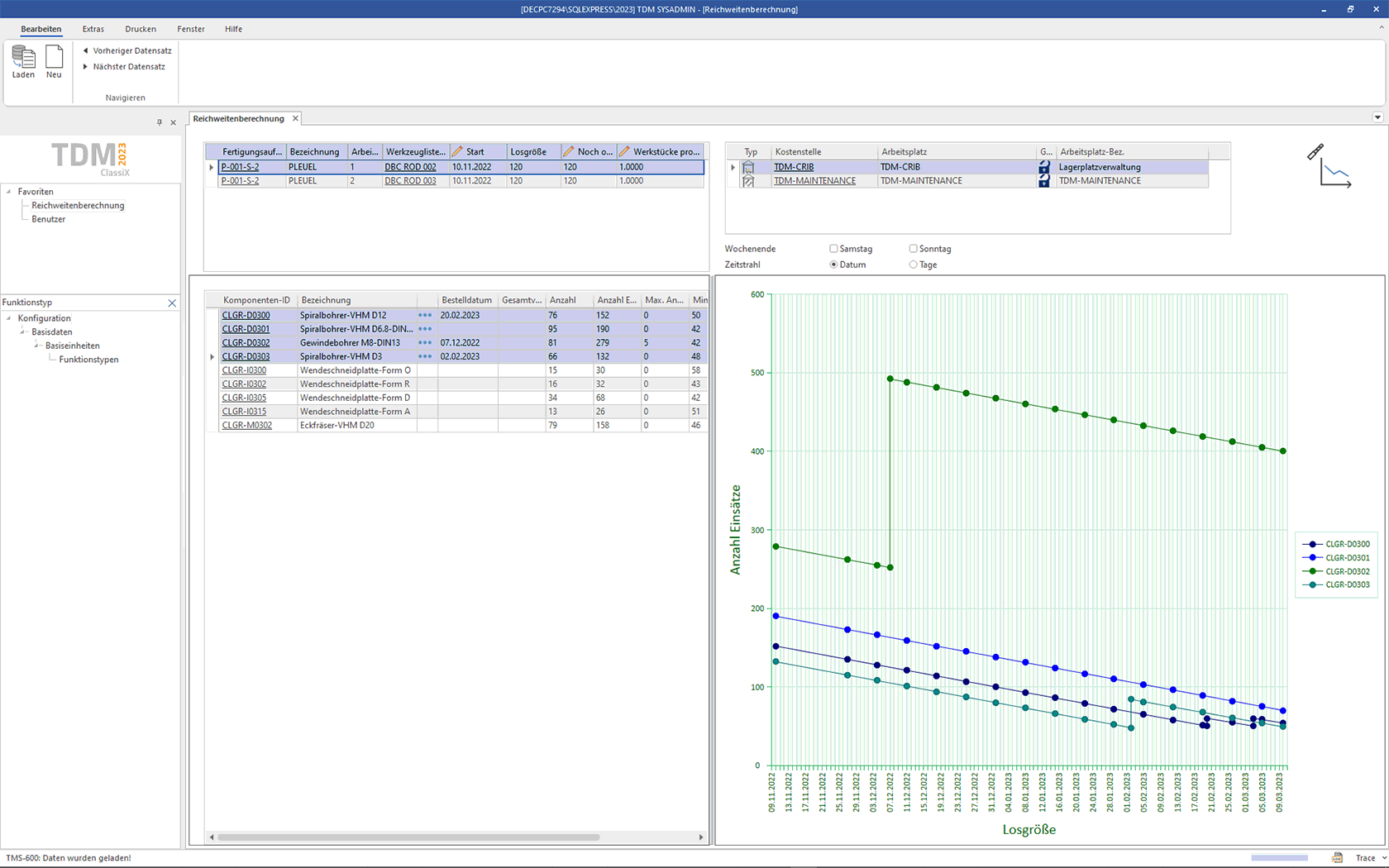Click the status bar log icon near Trace
Screen dimensions: 1389x868
(x=1337, y=858)
